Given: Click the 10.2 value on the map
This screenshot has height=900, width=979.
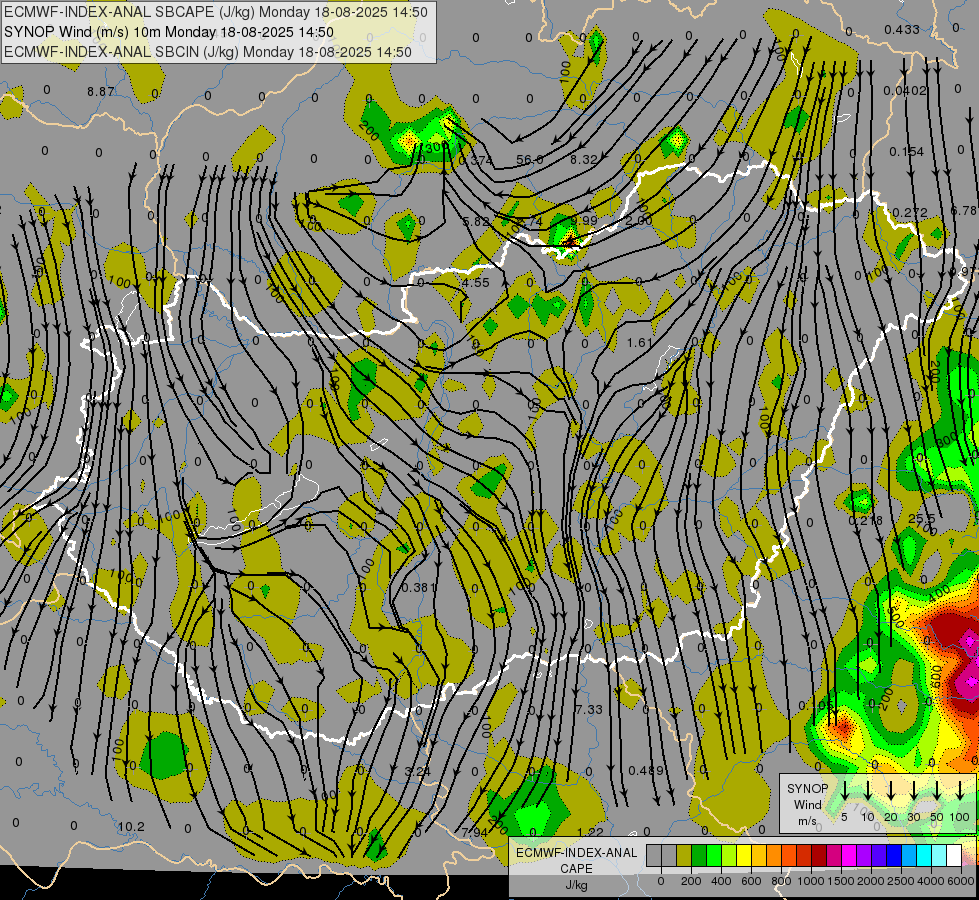Looking at the screenshot, I should coord(131,826).
